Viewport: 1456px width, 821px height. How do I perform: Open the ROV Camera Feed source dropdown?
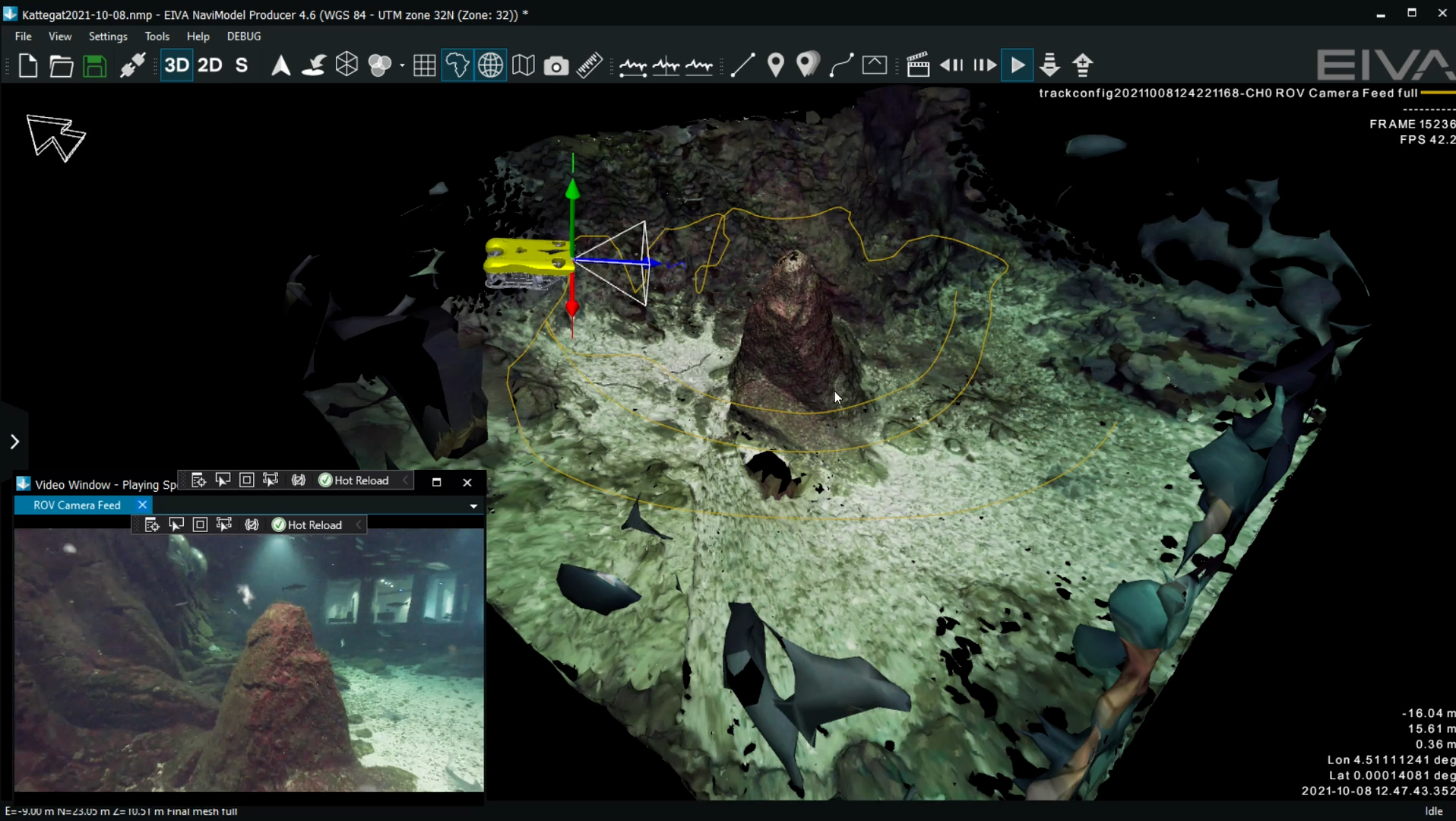pyautogui.click(x=473, y=506)
